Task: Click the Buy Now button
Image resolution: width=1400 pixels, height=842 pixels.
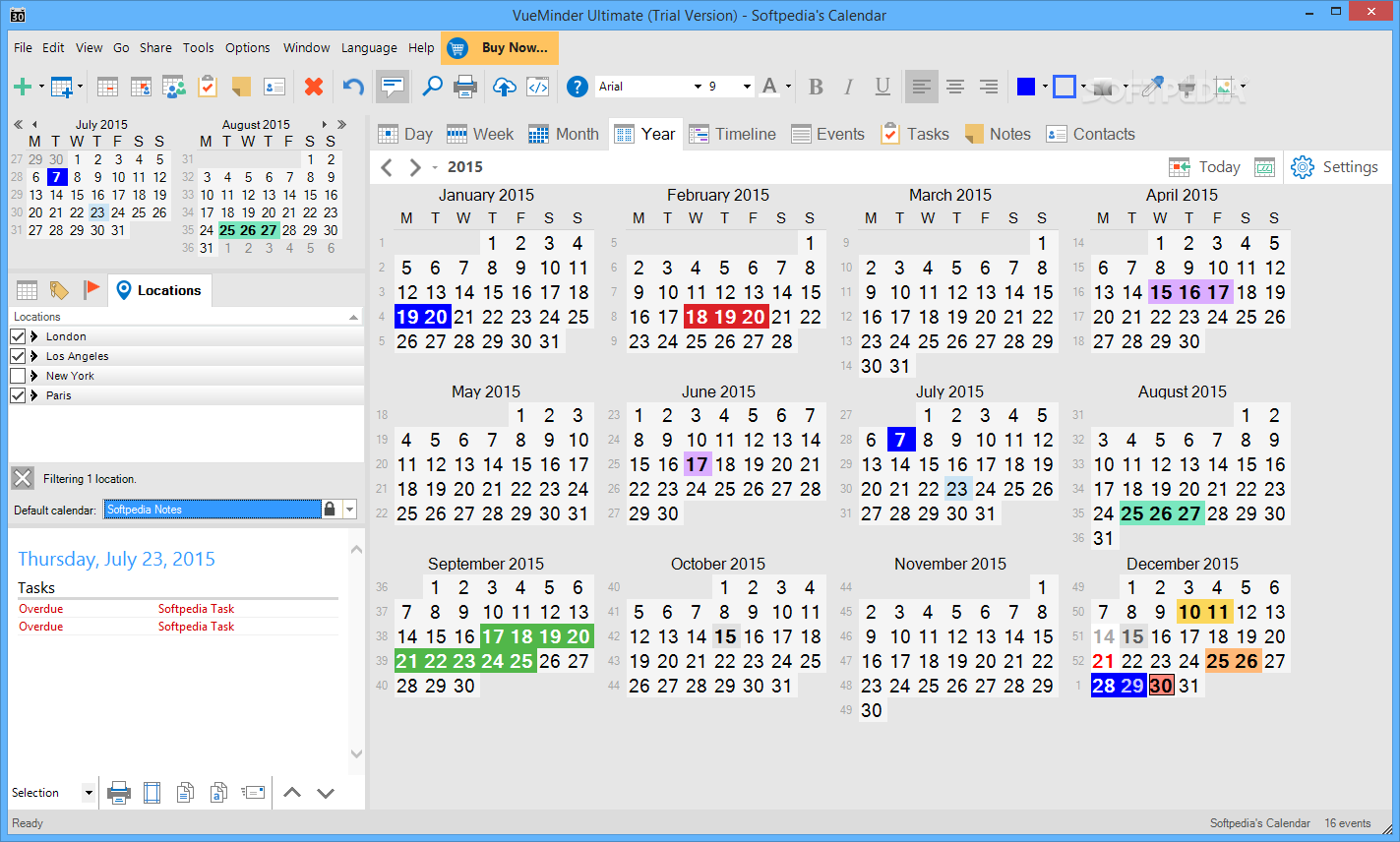Action: [500, 47]
